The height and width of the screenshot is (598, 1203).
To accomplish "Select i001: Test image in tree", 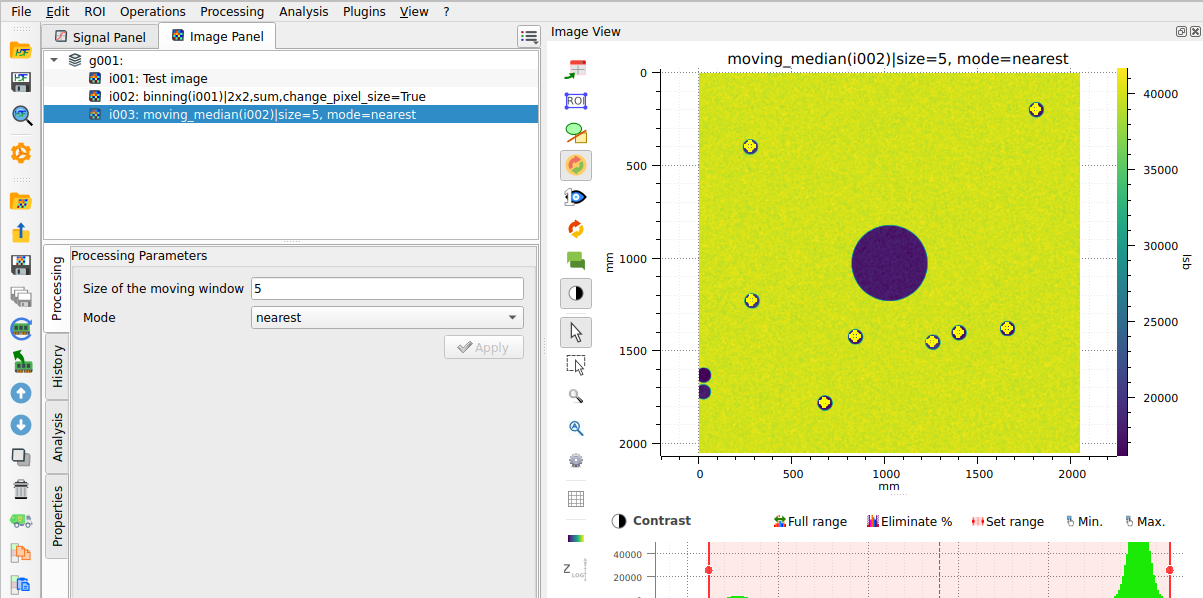I will coord(291,78).
